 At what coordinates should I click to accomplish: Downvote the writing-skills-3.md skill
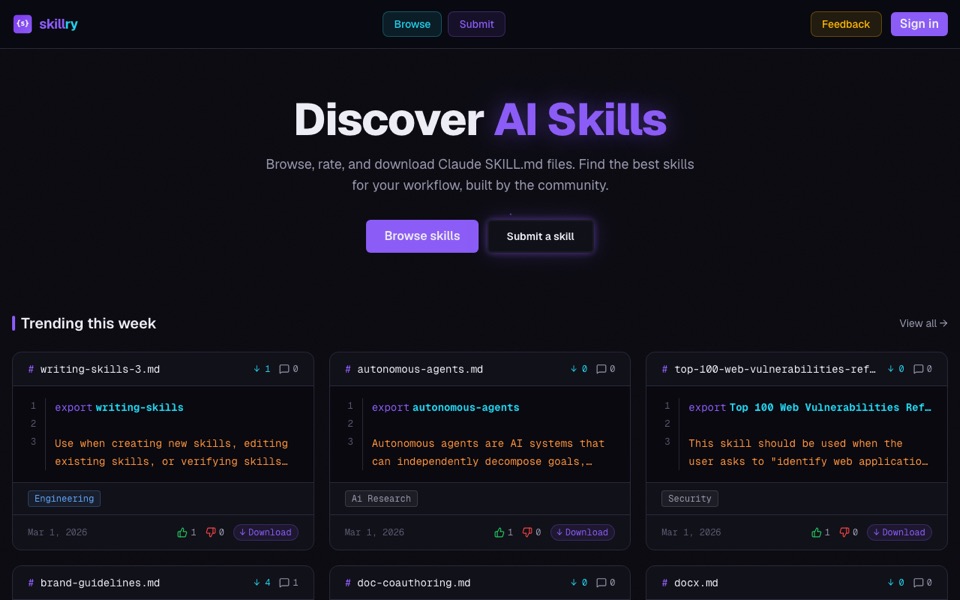pos(211,532)
